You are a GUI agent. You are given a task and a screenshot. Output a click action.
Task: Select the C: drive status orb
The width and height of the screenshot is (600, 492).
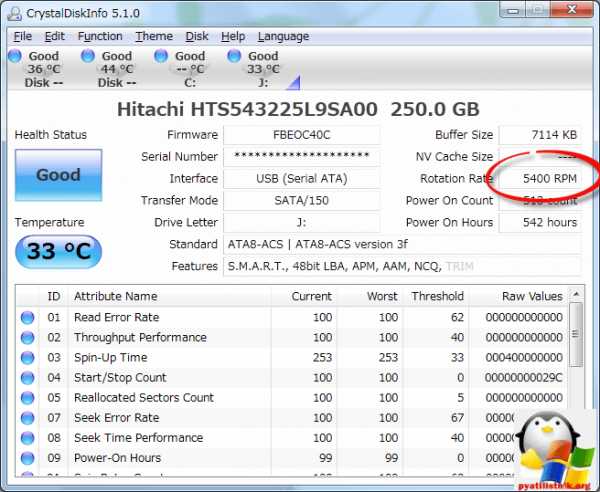click(161, 56)
